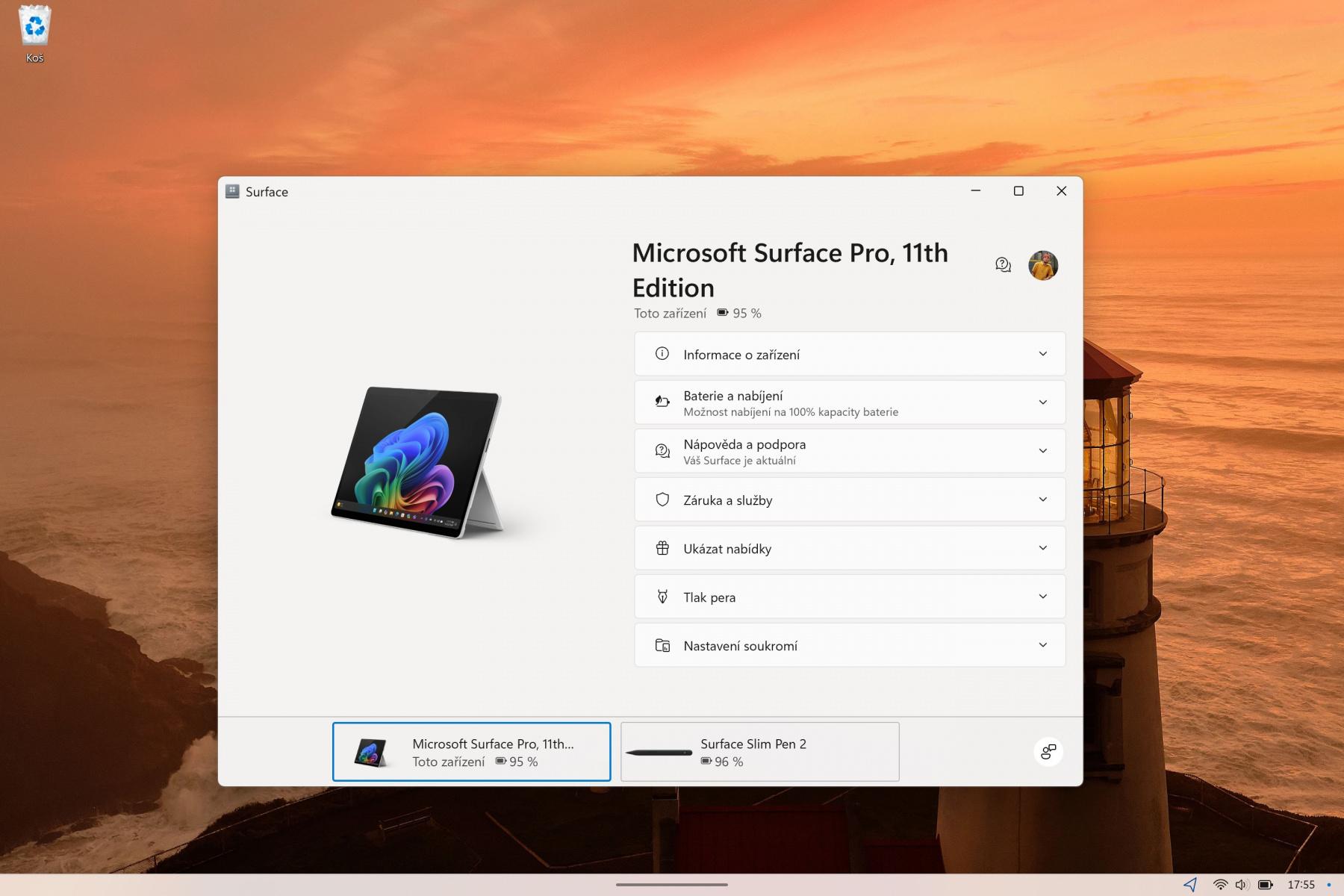
Task: Expand the Ukázat nabídky section
Action: pyautogui.click(x=850, y=548)
